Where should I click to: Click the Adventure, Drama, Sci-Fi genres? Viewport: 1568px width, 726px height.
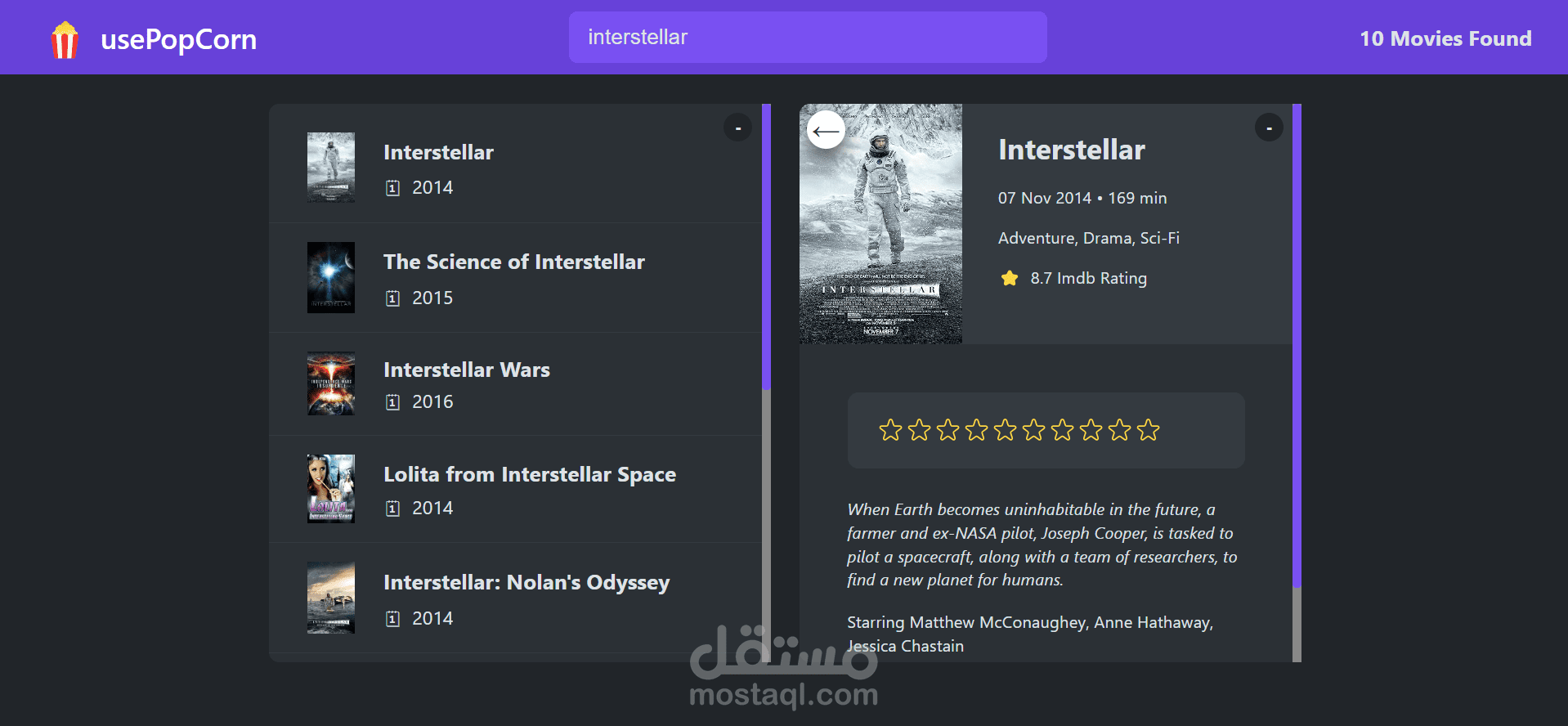(1088, 238)
